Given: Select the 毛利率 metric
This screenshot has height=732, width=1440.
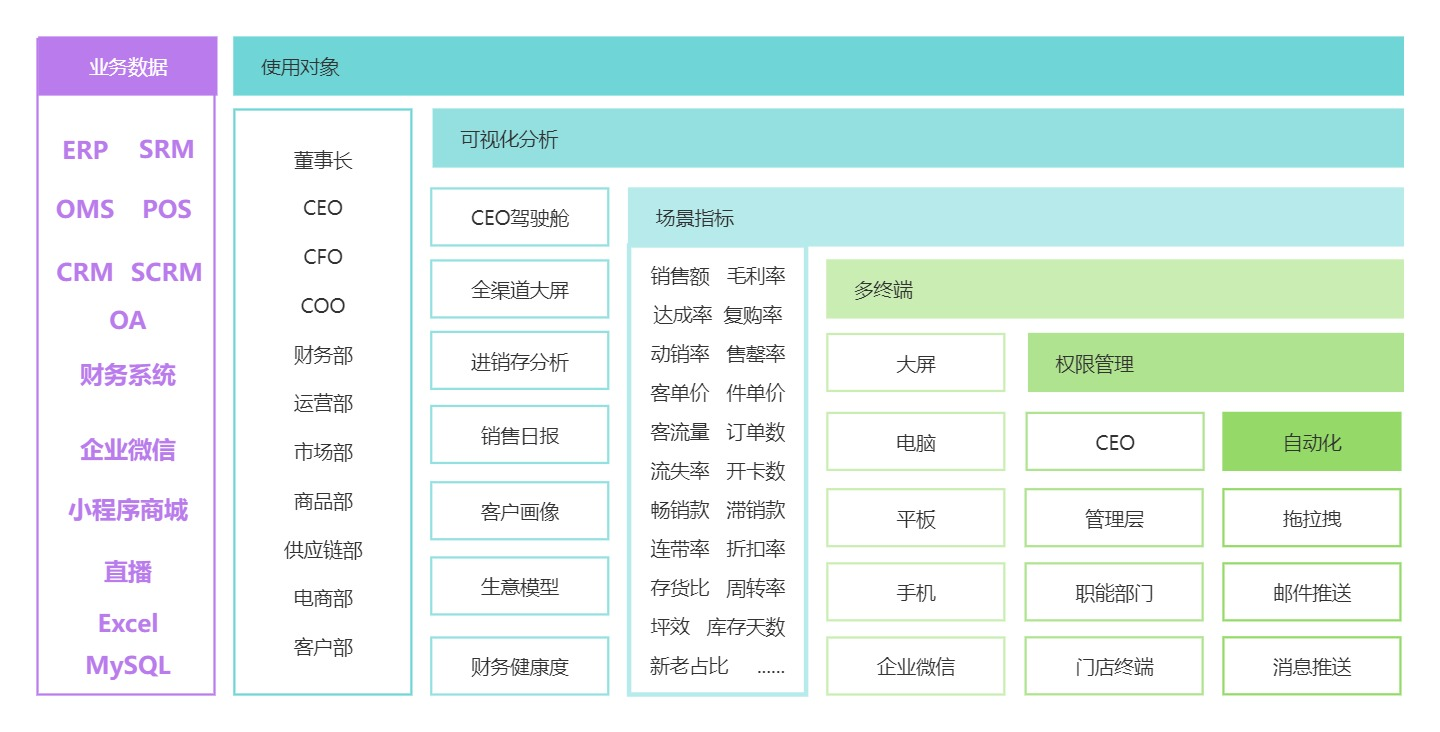Looking at the screenshot, I should click(756, 276).
